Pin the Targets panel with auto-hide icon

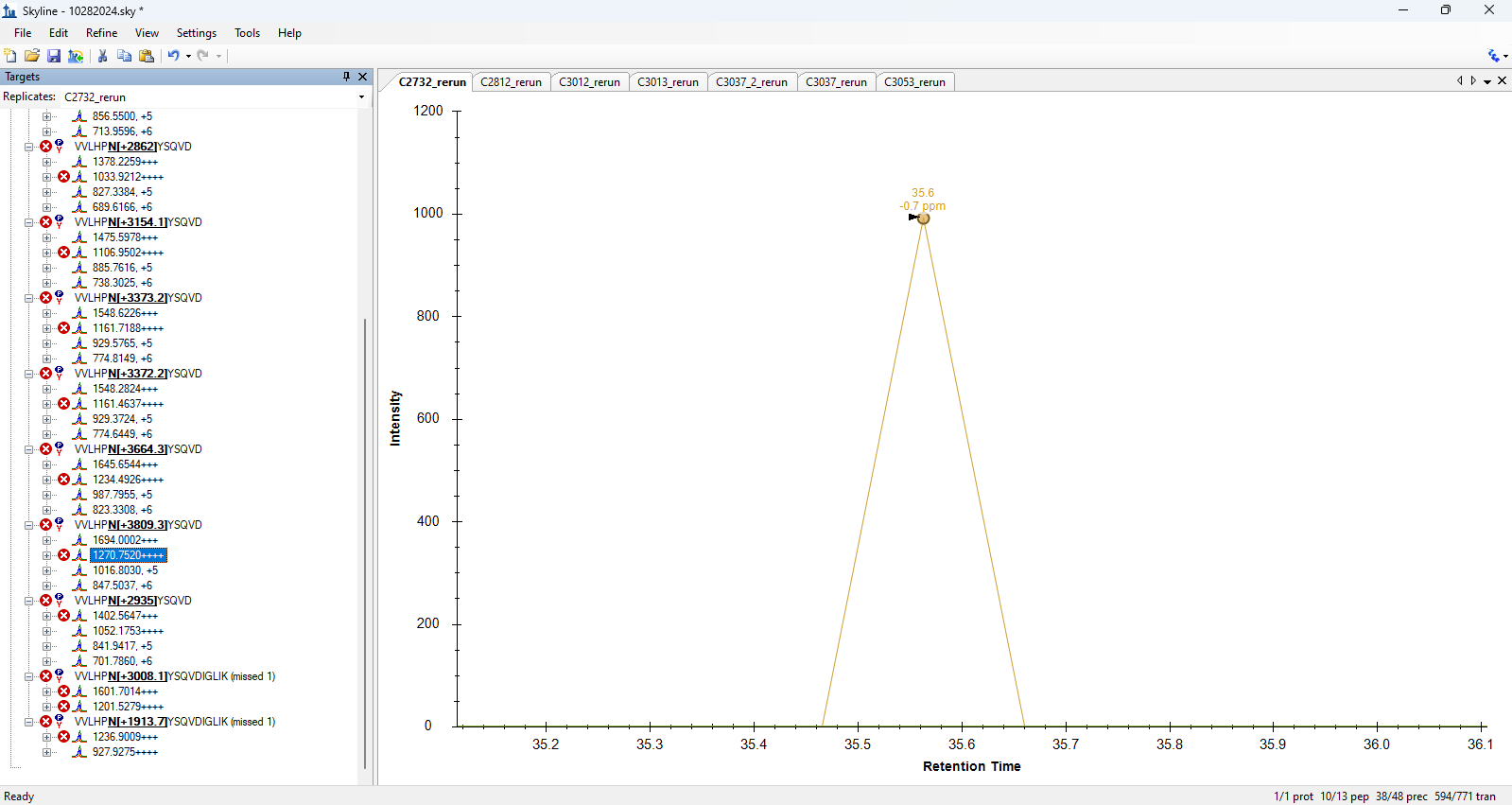tap(346, 77)
